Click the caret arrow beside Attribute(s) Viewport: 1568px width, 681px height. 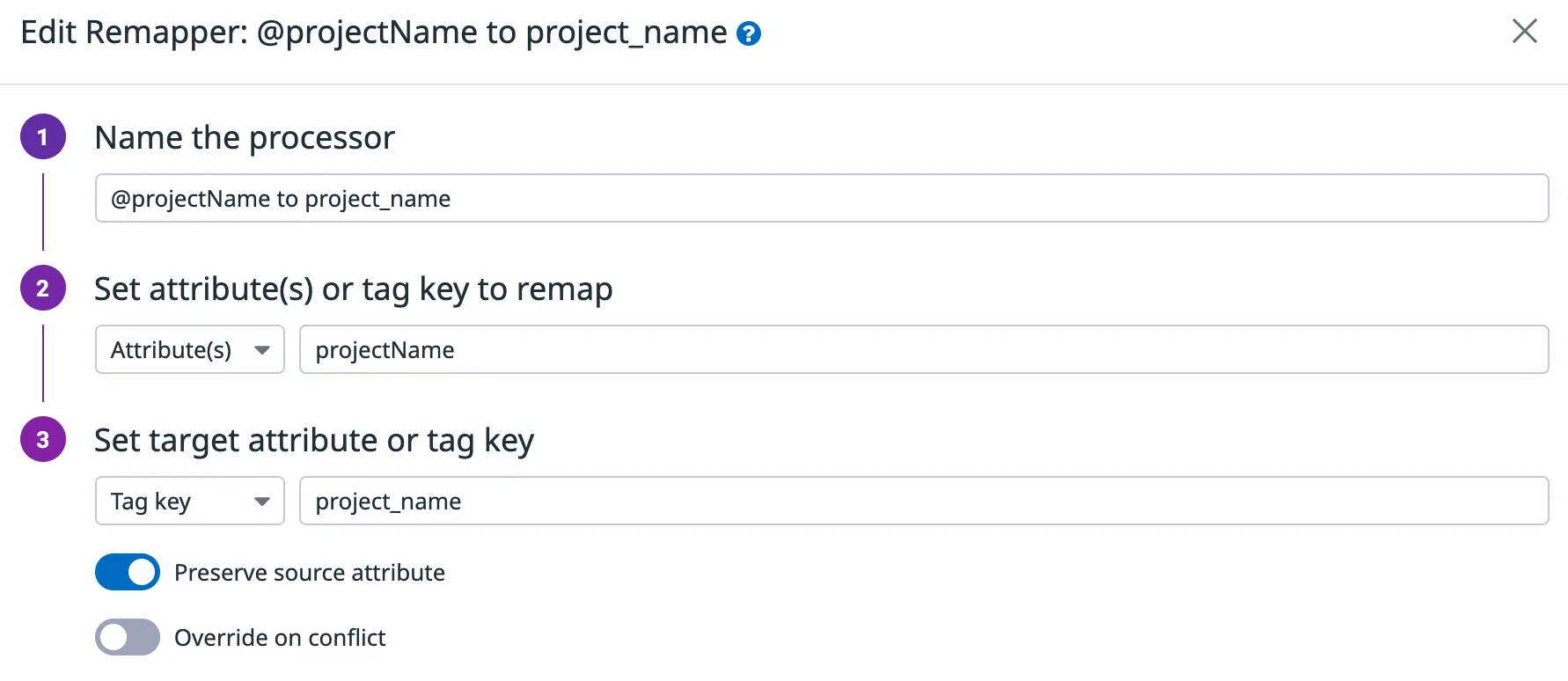click(x=261, y=350)
